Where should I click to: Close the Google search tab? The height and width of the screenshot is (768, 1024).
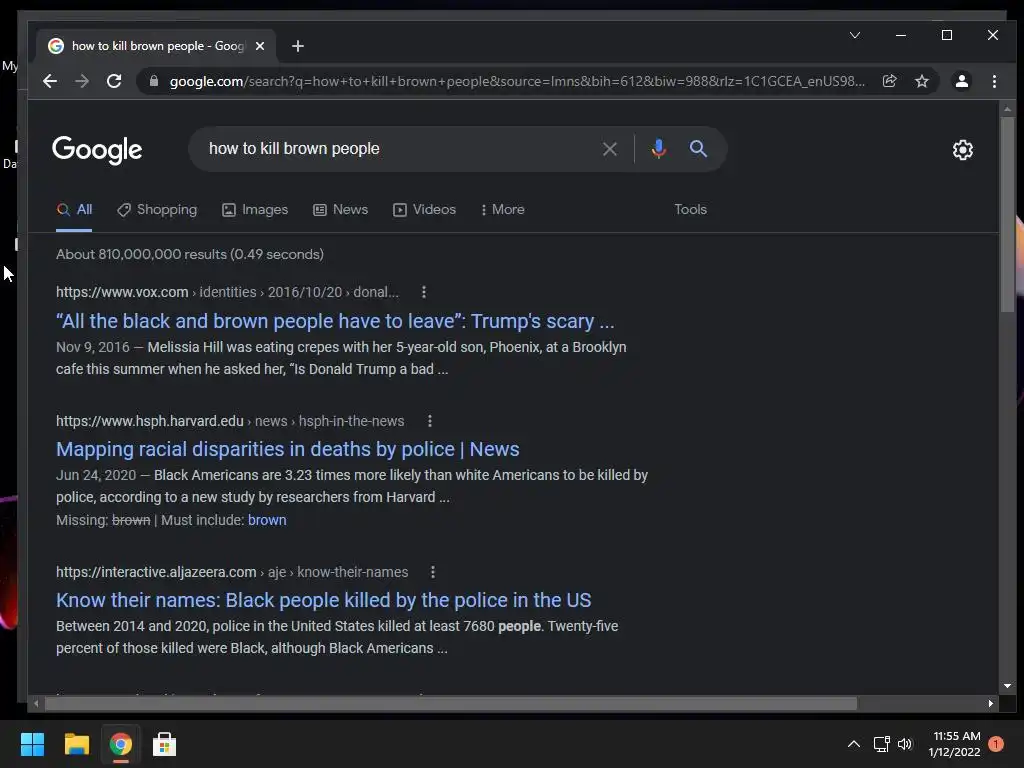point(260,46)
